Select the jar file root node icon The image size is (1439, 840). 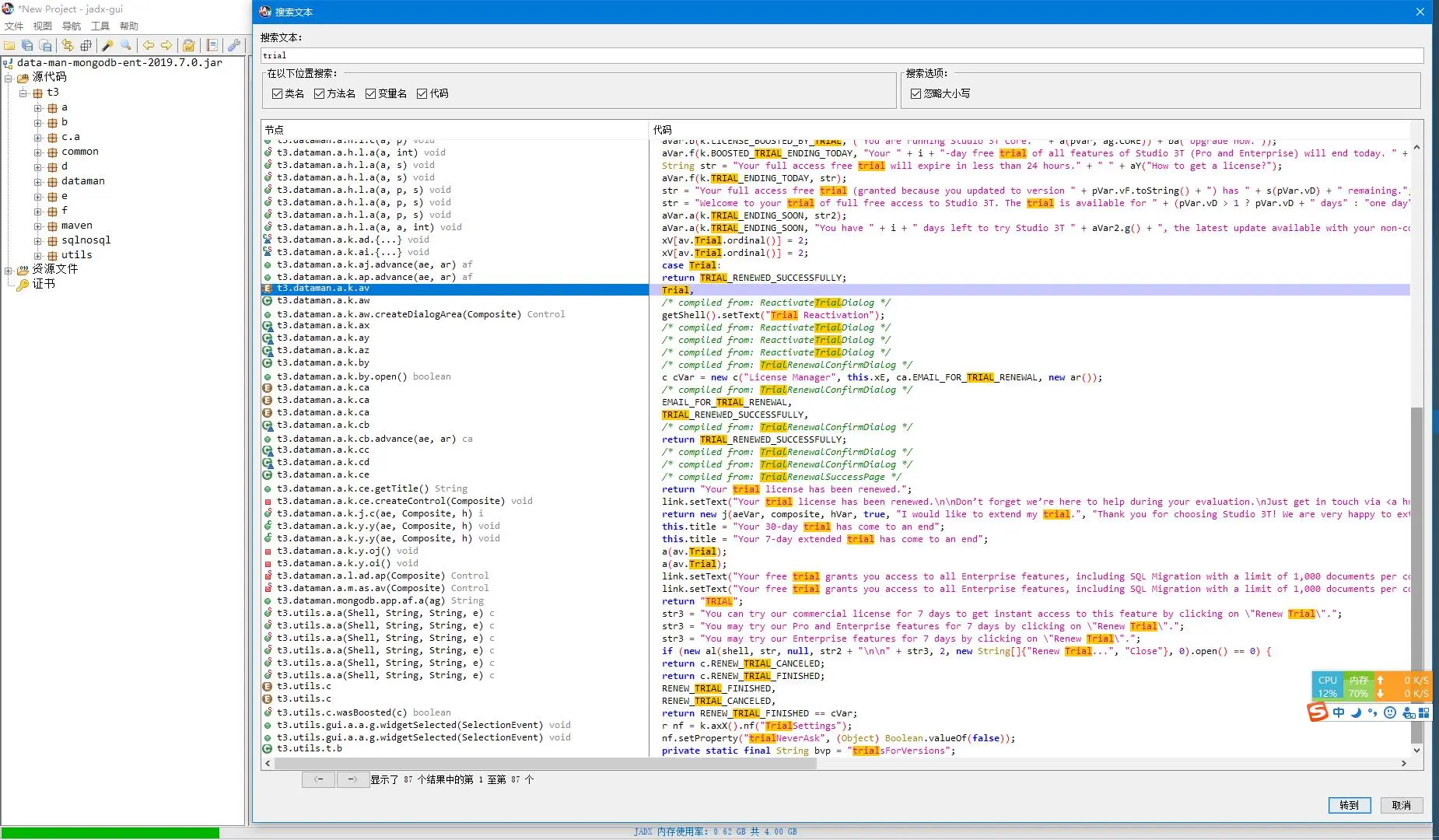[8, 63]
